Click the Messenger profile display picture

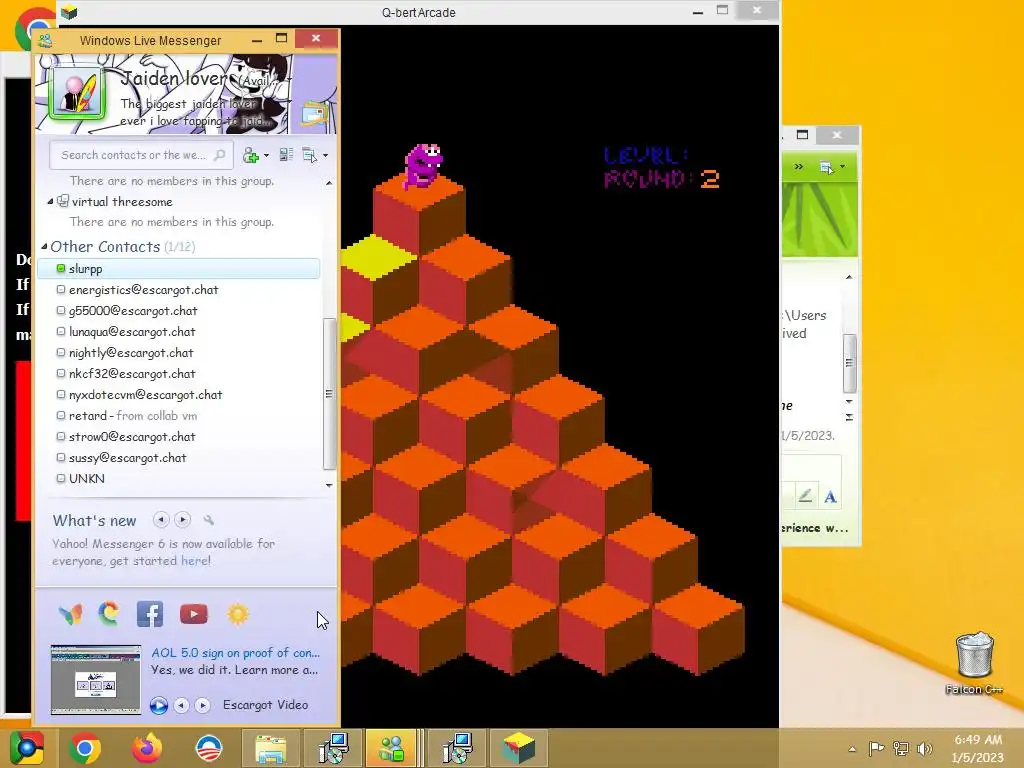(76, 94)
